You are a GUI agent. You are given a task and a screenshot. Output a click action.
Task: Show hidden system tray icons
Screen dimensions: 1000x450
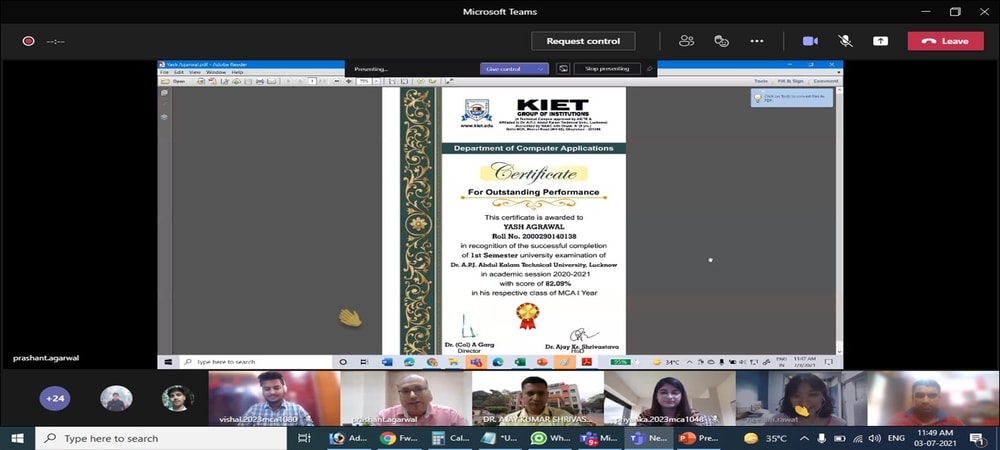click(804, 438)
